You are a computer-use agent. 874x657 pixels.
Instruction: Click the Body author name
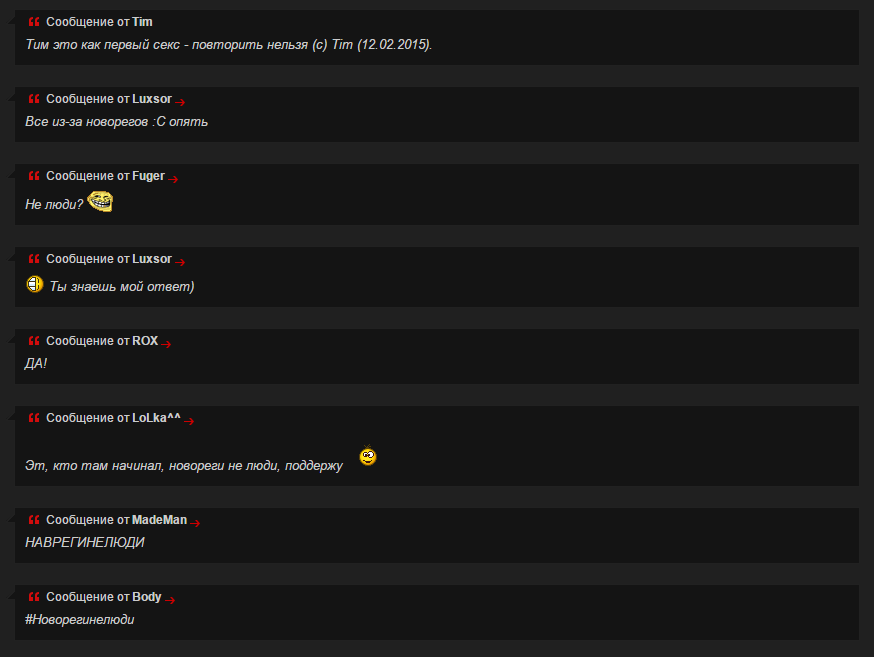[x=147, y=597]
